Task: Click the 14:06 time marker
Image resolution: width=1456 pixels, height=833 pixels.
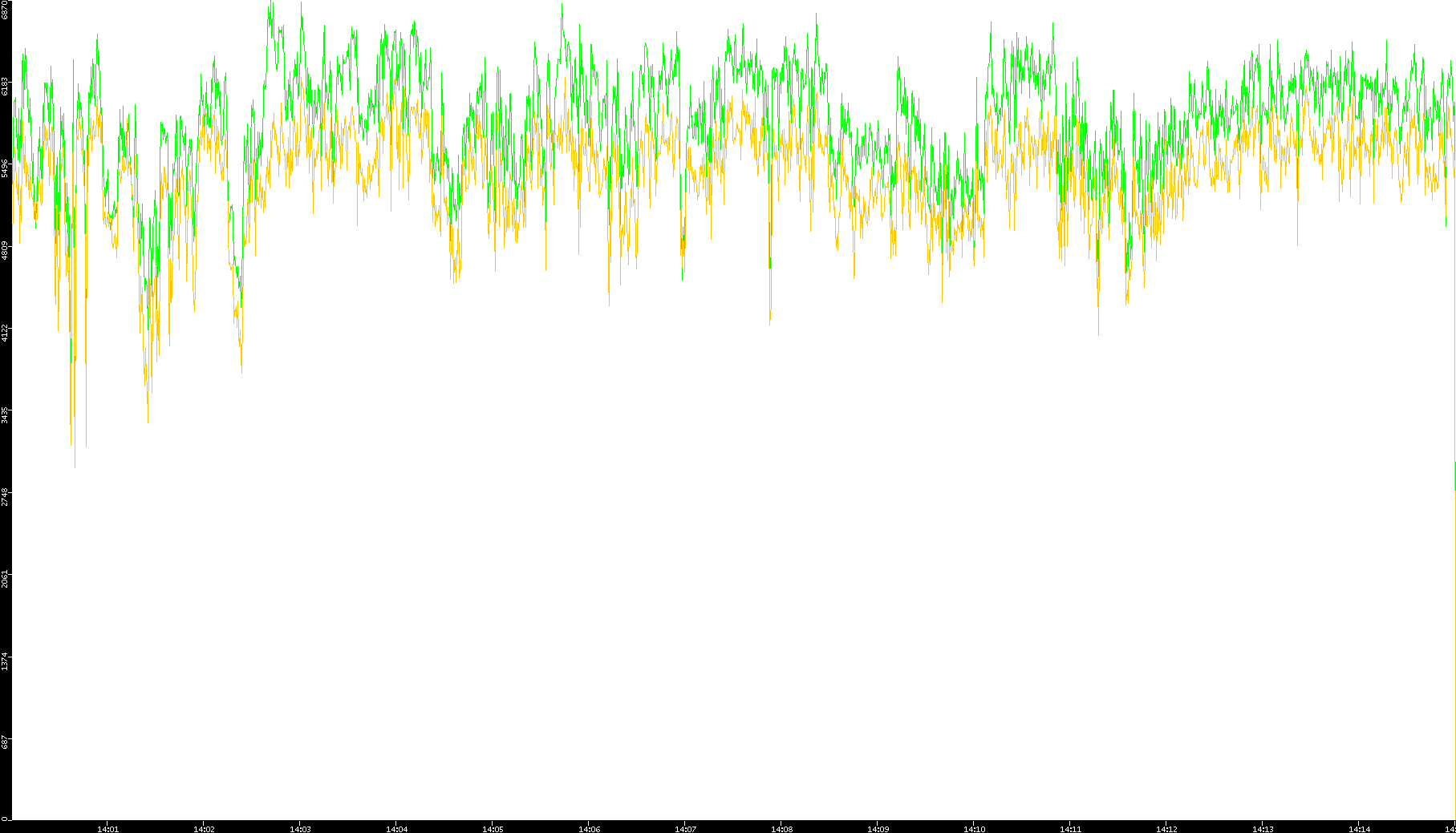Action: (589, 828)
